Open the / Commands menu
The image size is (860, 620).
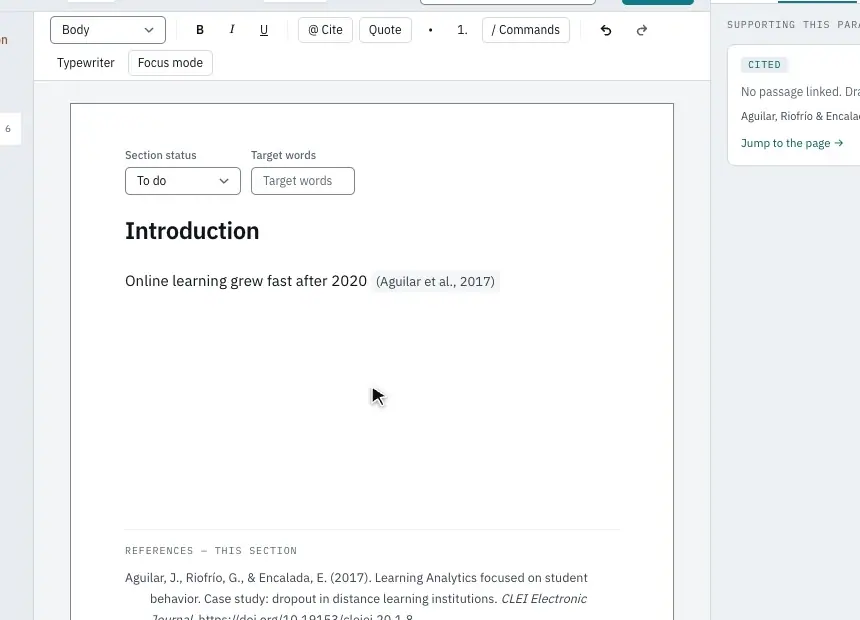(x=525, y=30)
